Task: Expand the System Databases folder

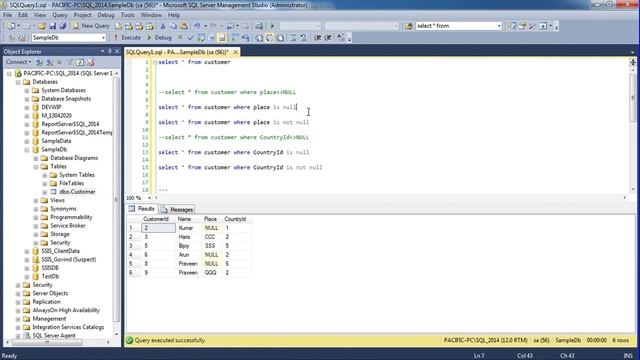Action: [x=27, y=91]
